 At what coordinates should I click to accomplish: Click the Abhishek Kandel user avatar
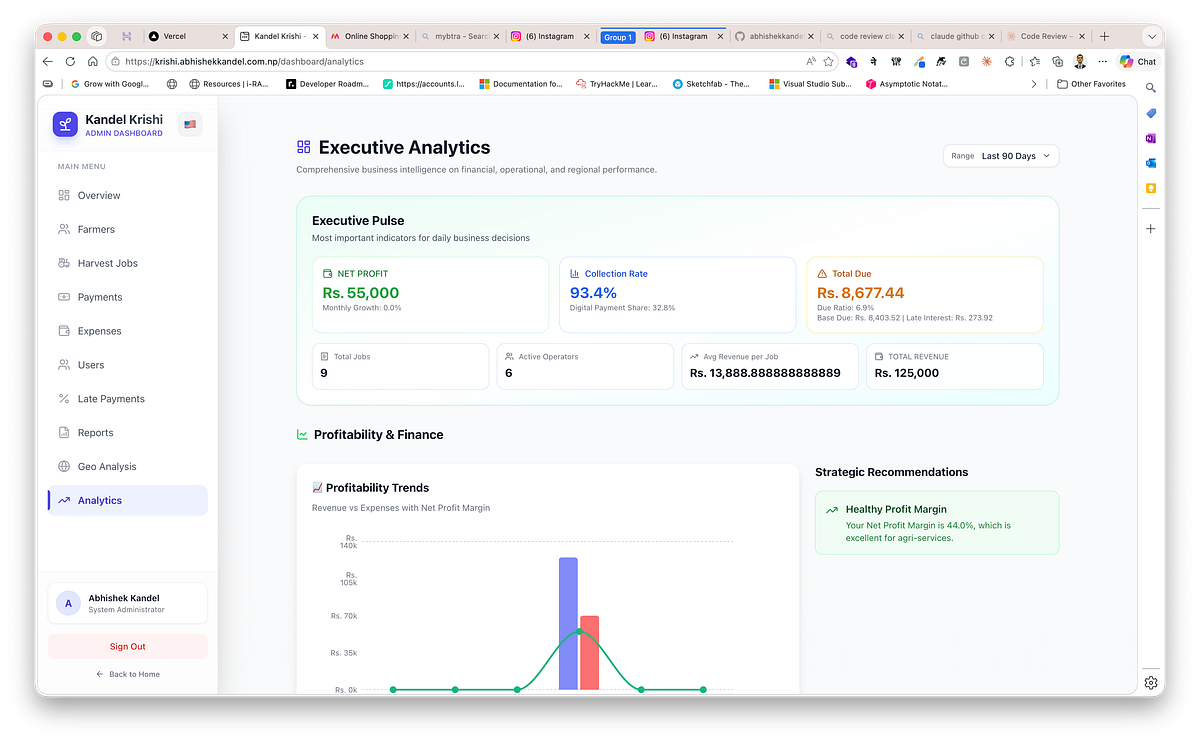tap(68, 603)
